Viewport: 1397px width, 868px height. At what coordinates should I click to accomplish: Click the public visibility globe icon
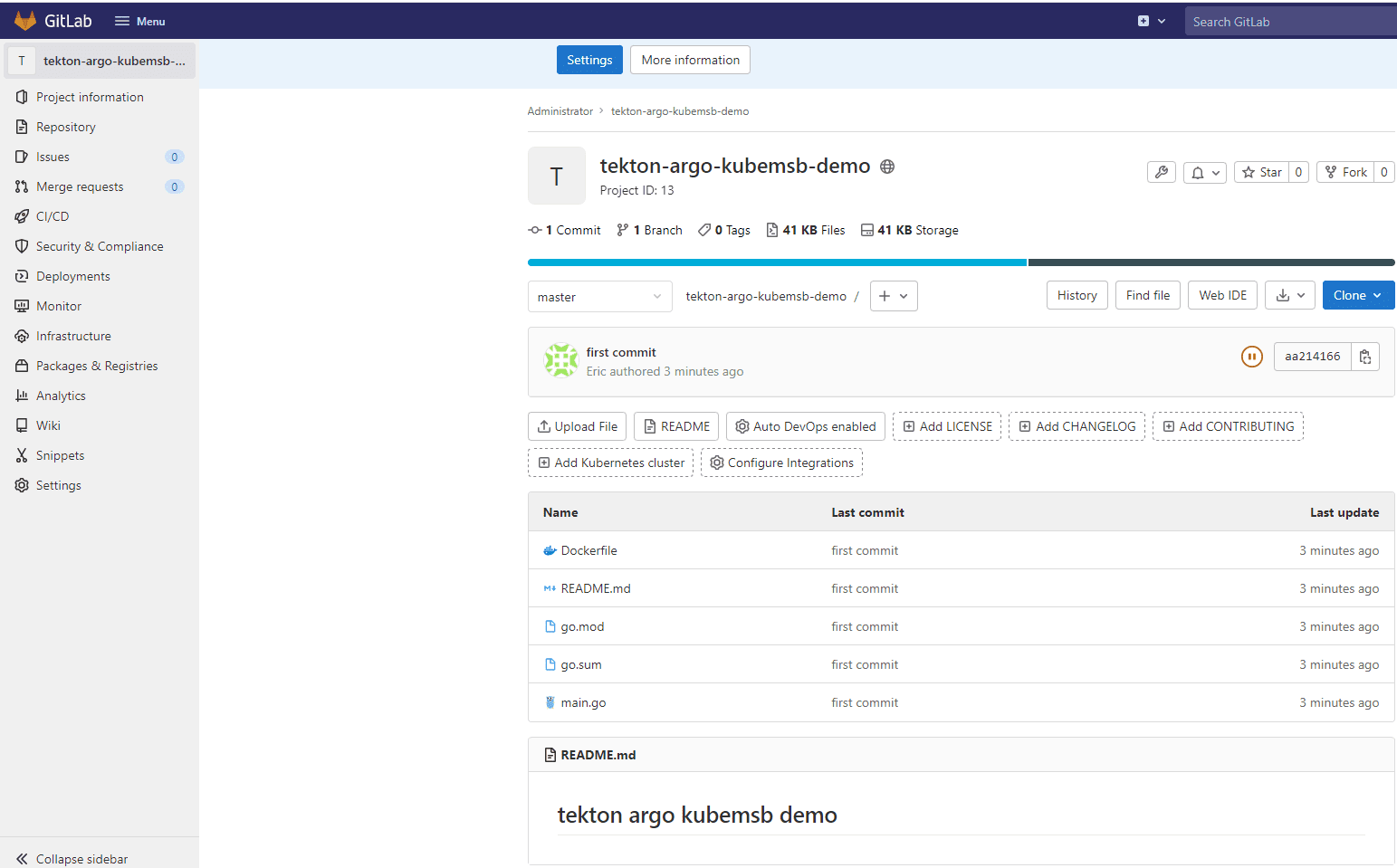click(x=887, y=167)
